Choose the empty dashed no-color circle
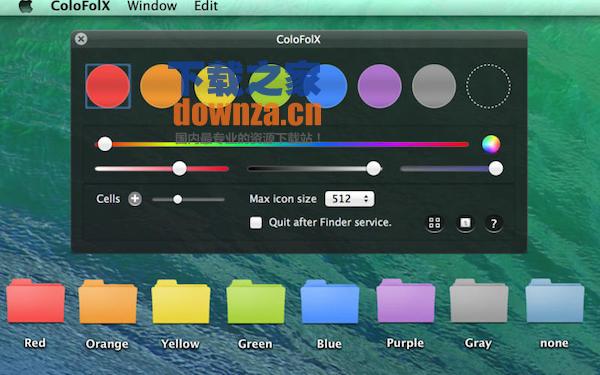 [488, 86]
